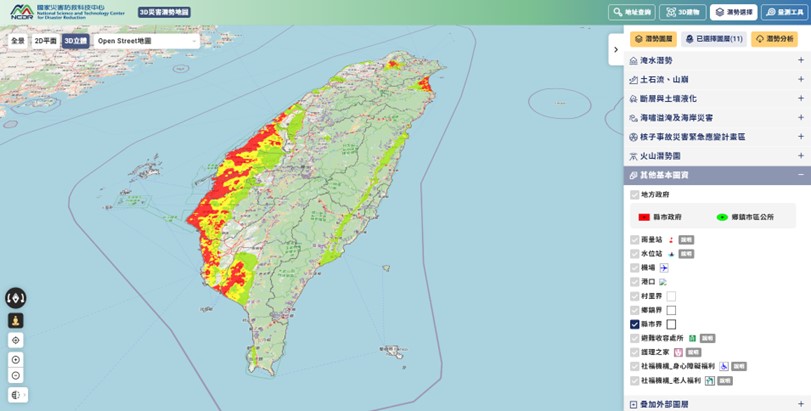This screenshot has width=811, height=411.
Task: Open the 量測工具 button
Action: point(784,12)
